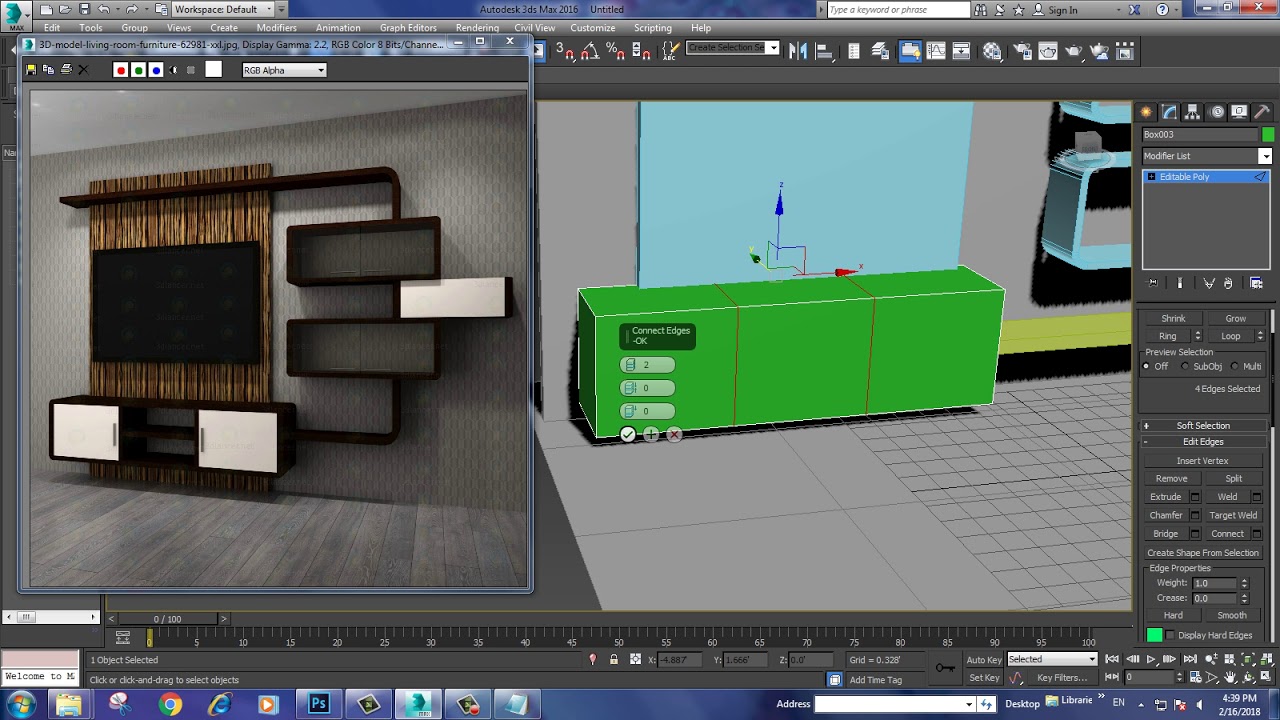The image size is (1280, 720).
Task: Click the Set Keys key icon
Action: pos(944,668)
